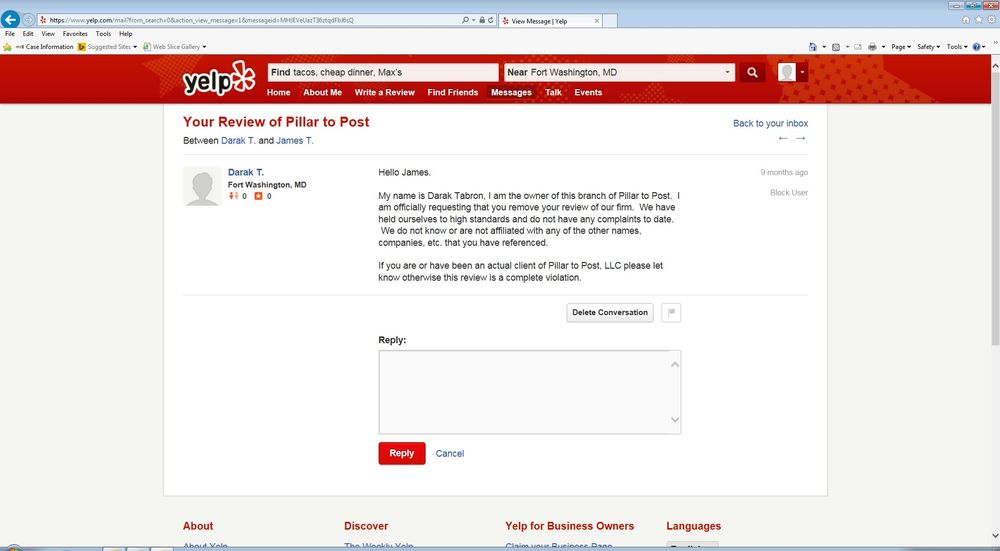Click the blue Help question-mark icon

pyautogui.click(x=976, y=47)
